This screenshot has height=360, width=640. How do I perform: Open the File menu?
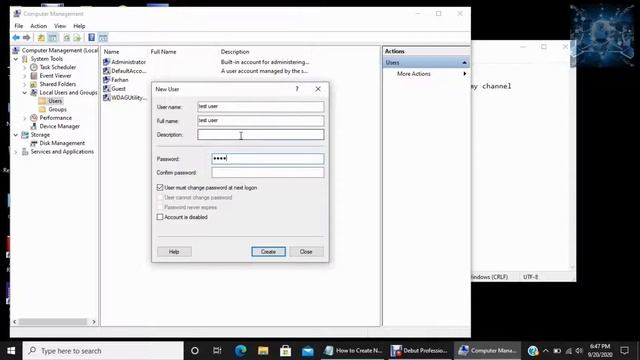(19, 26)
